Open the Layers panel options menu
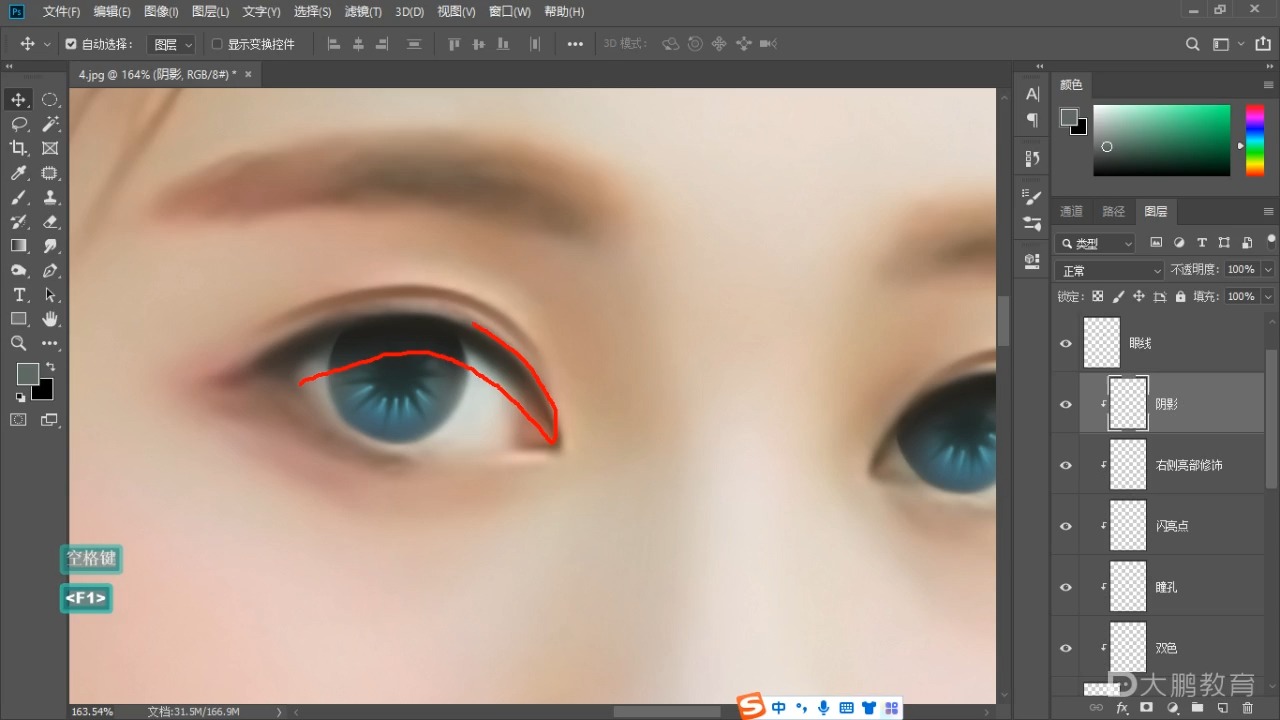This screenshot has height=720, width=1280. point(1269,212)
